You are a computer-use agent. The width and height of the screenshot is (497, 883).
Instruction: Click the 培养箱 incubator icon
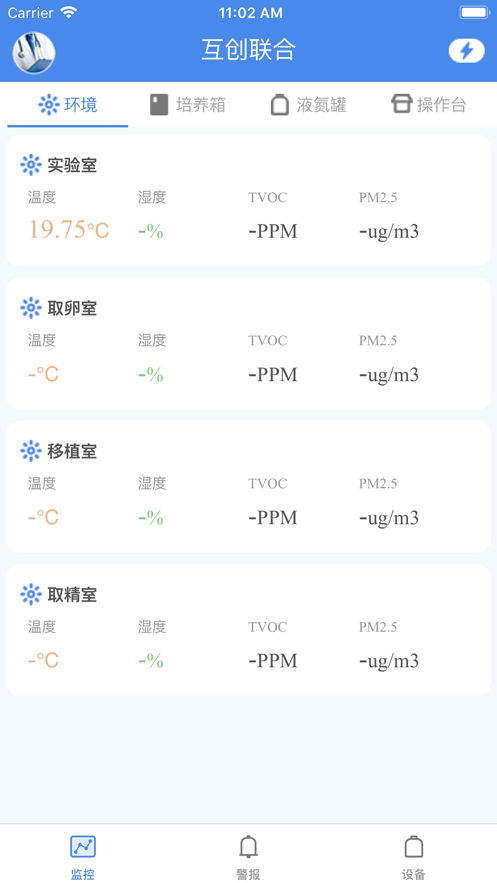tap(159, 105)
